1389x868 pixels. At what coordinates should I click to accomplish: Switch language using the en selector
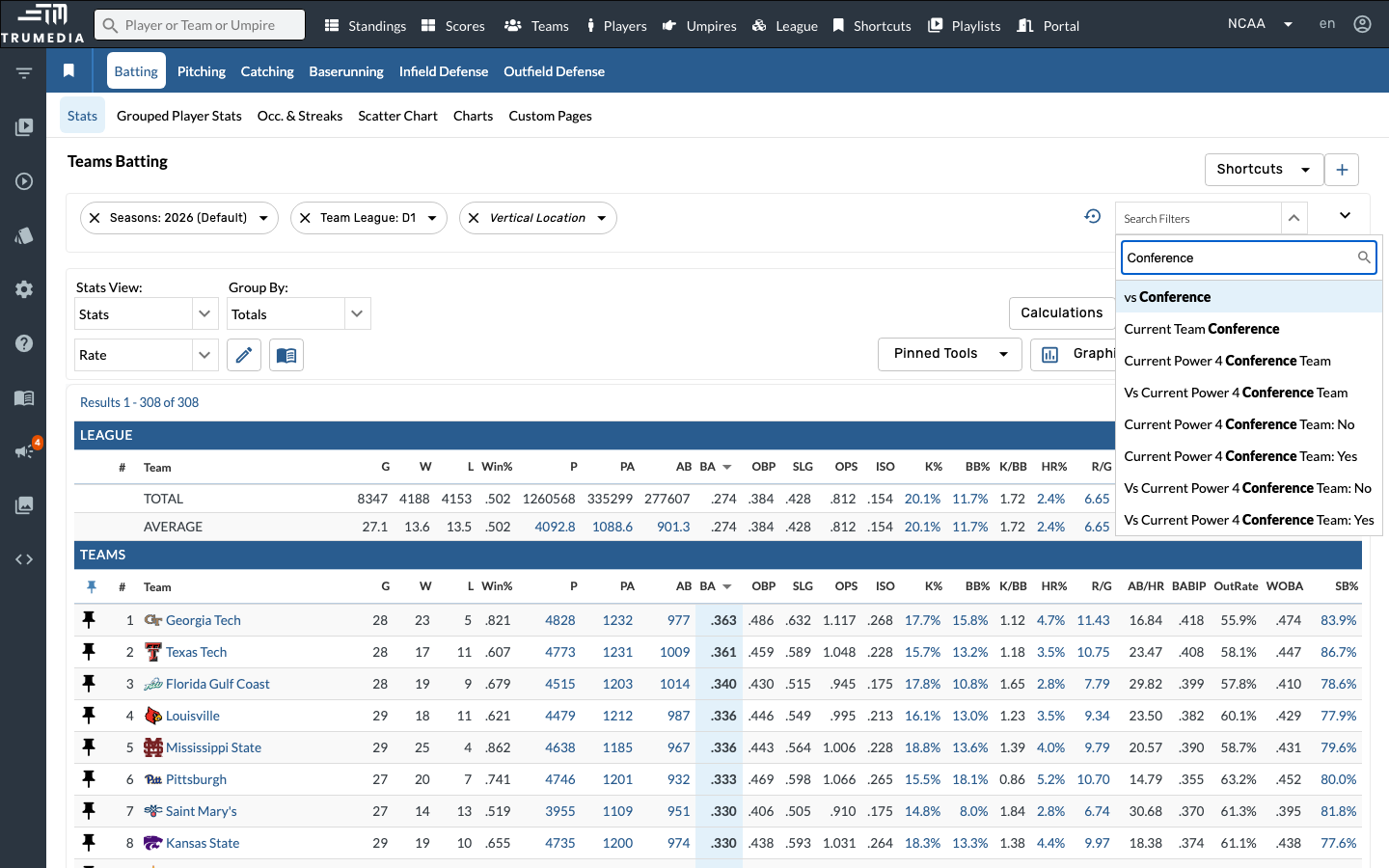click(x=1327, y=24)
